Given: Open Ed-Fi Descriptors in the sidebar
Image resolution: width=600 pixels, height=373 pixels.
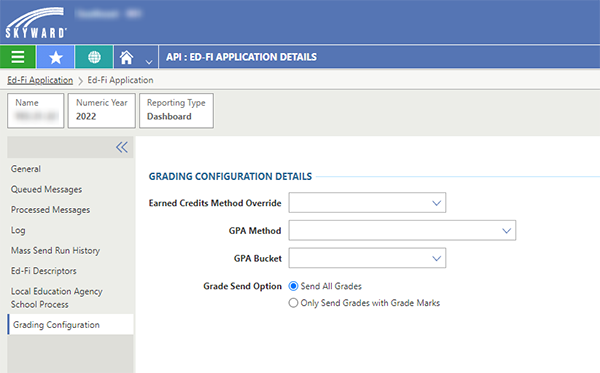Looking at the screenshot, I should coord(44,271).
